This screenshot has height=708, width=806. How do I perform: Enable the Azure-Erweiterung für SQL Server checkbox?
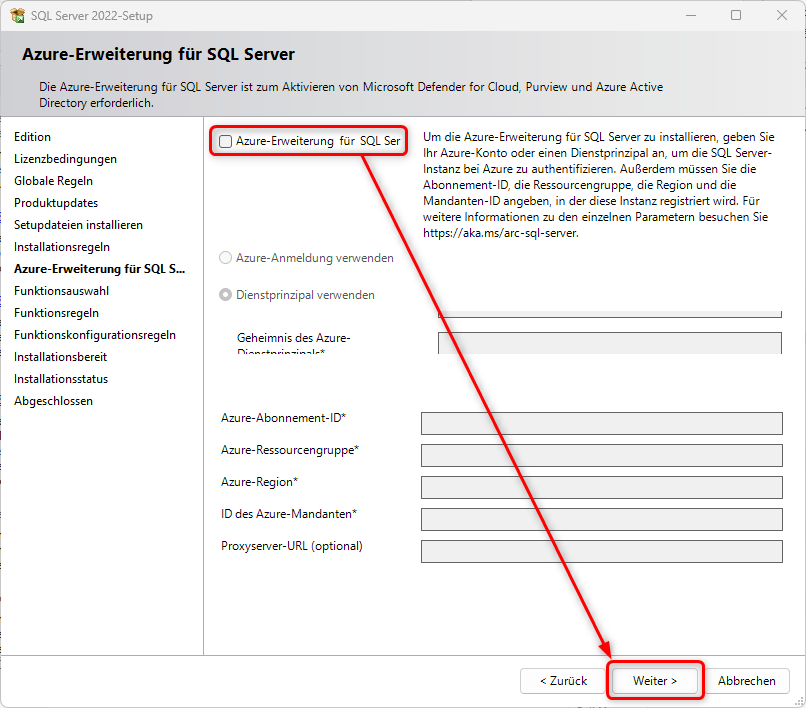pyautogui.click(x=226, y=141)
